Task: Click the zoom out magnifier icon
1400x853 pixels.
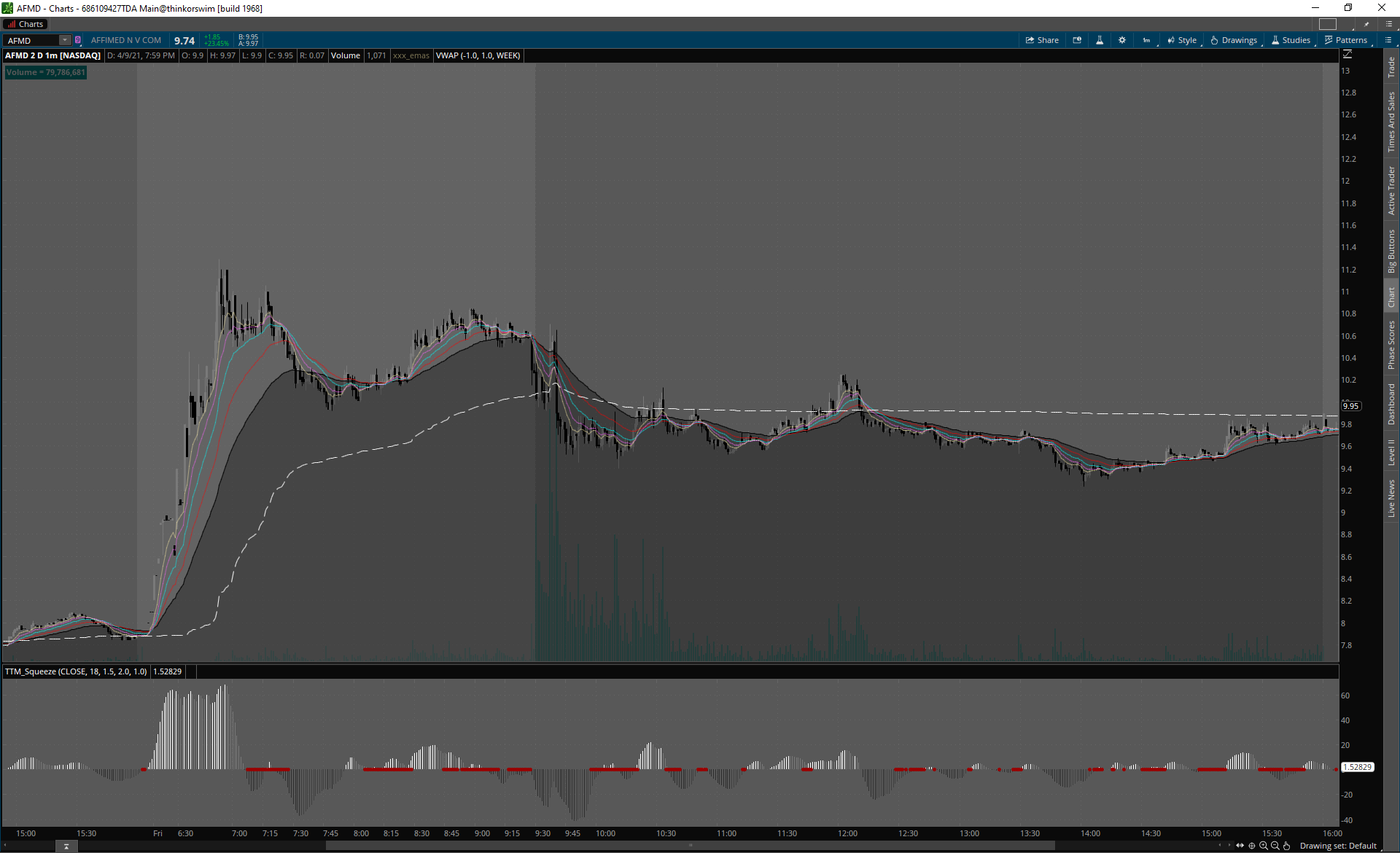Action: pyautogui.click(x=1275, y=846)
